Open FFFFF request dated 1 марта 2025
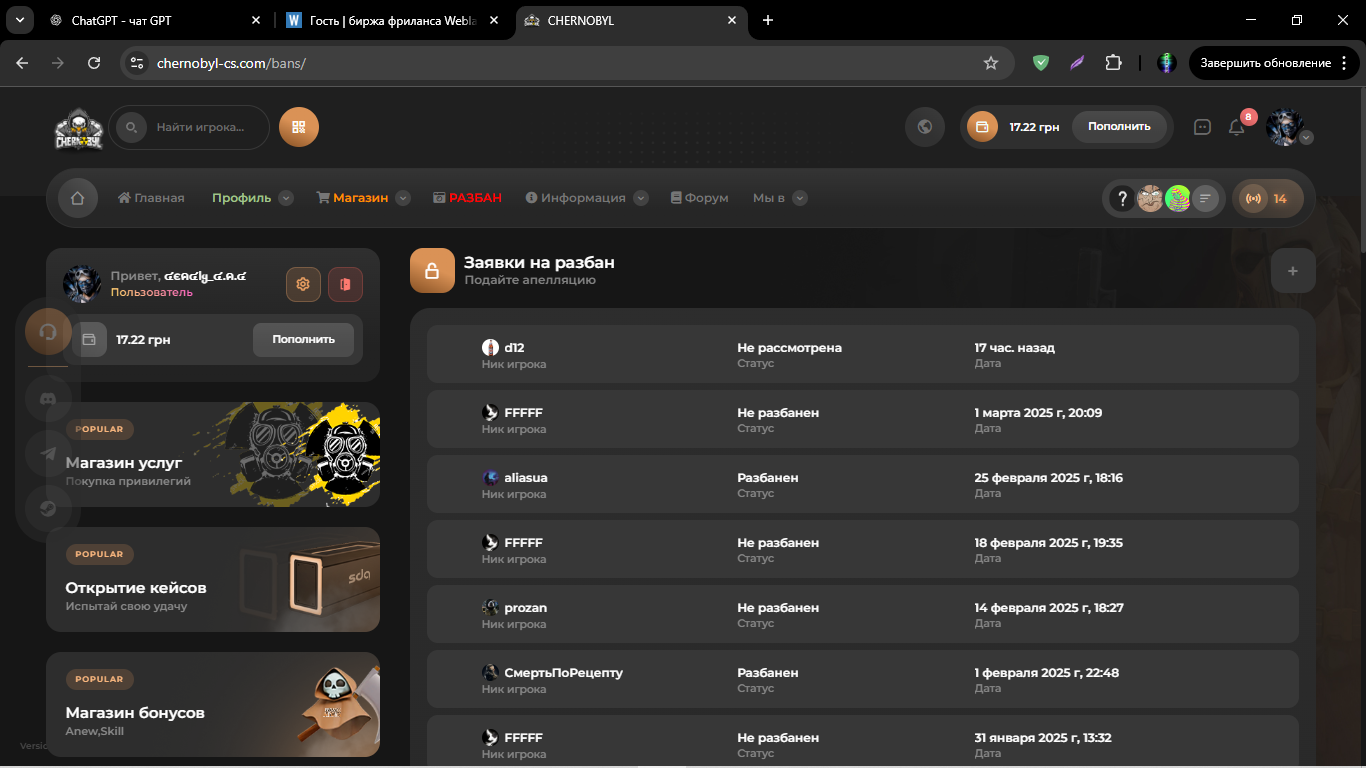 click(x=863, y=419)
